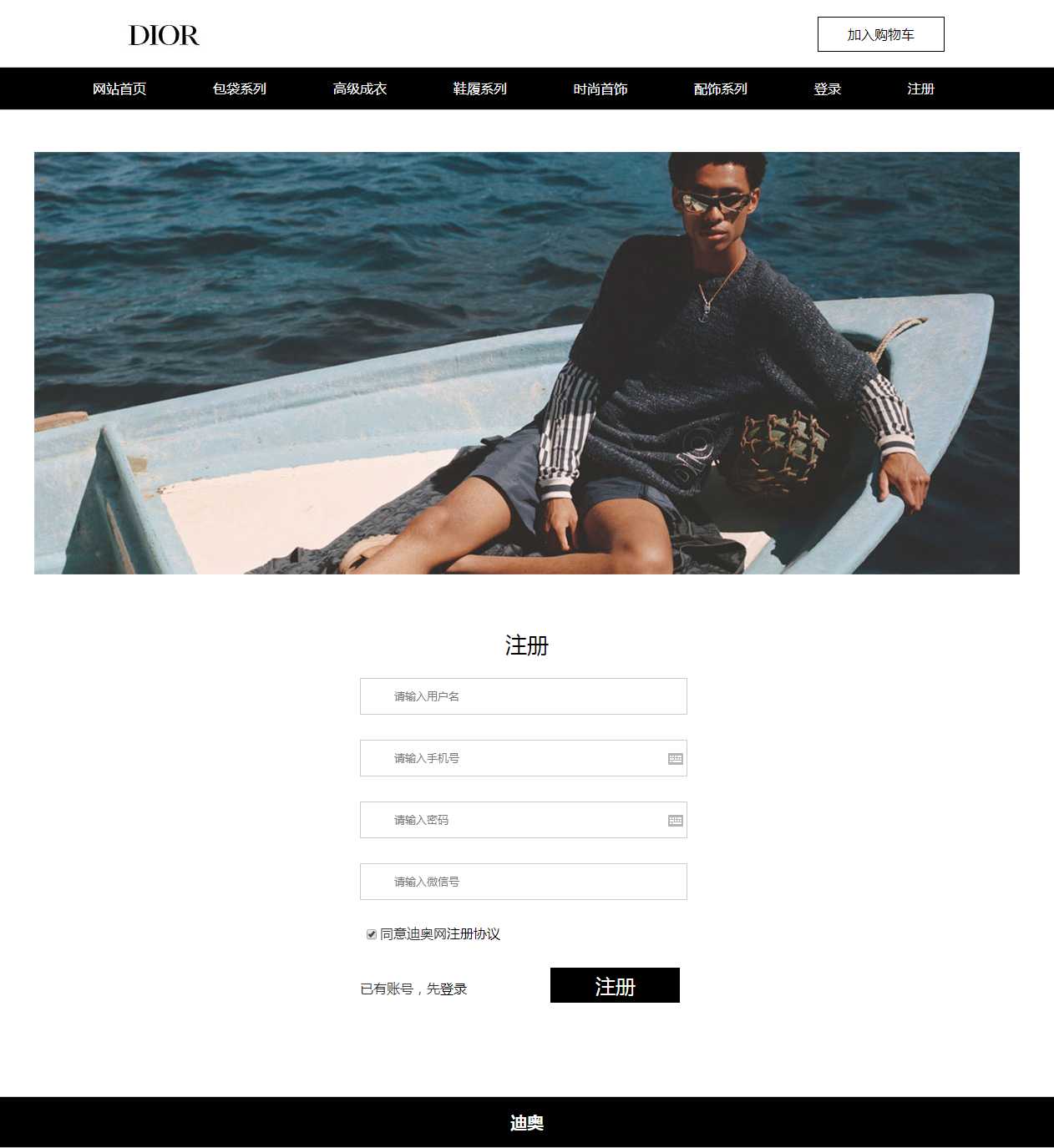1054x1148 pixels.
Task: Click 已有账号，先登录 link
Action: 413,989
